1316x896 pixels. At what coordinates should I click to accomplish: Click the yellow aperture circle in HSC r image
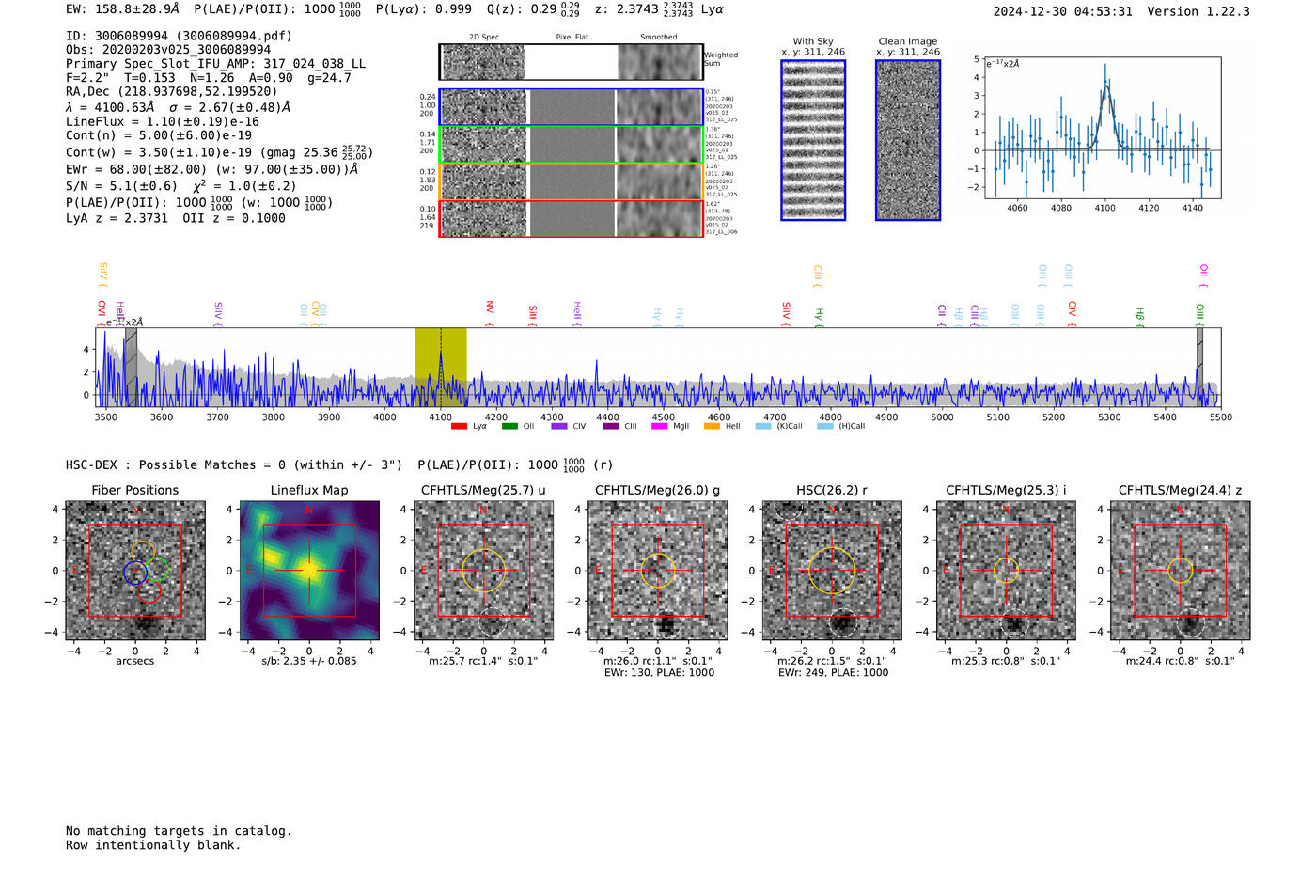coord(832,570)
